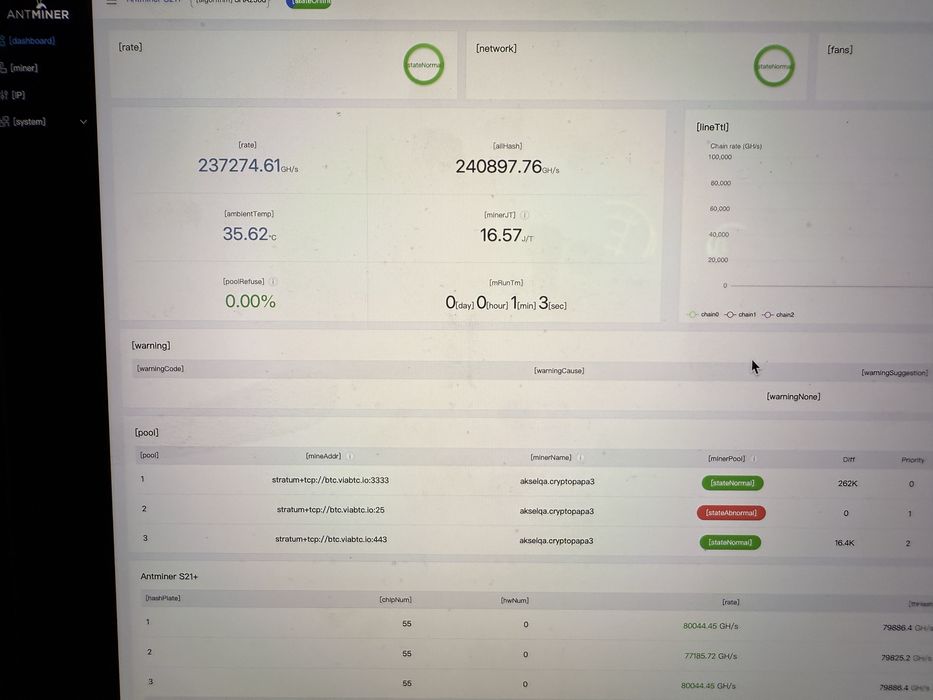Select the rate value 237274.61 GH/s
The image size is (933, 700).
click(x=248, y=165)
